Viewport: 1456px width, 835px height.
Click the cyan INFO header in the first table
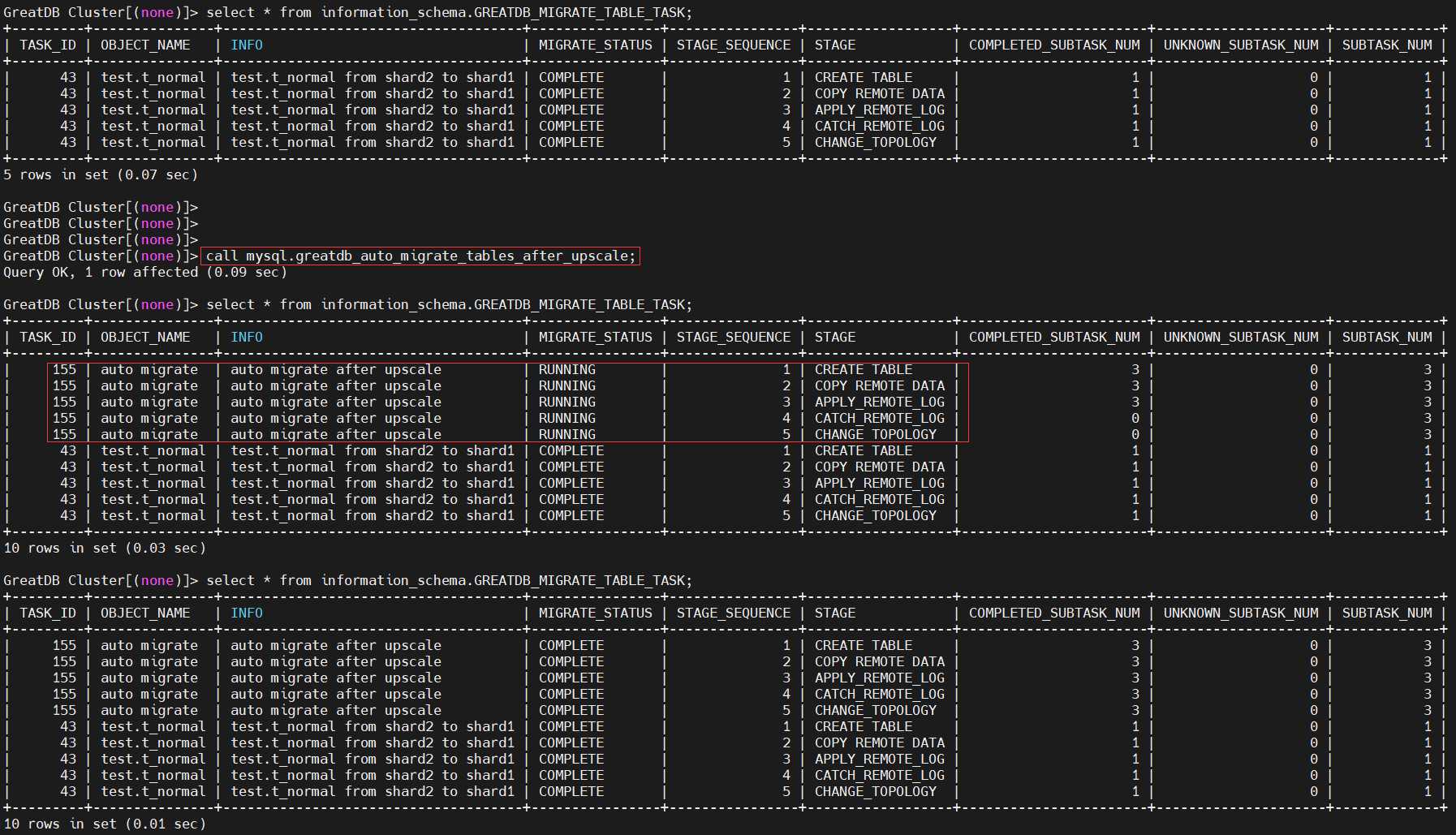click(247, 45)
